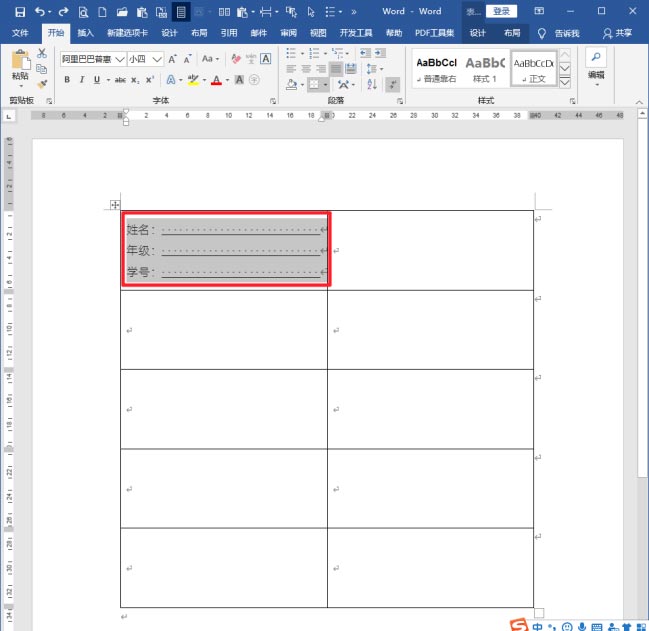Apply subscript formatting
649x631 pixels.
pyautogui.click(x=135, y=80)
